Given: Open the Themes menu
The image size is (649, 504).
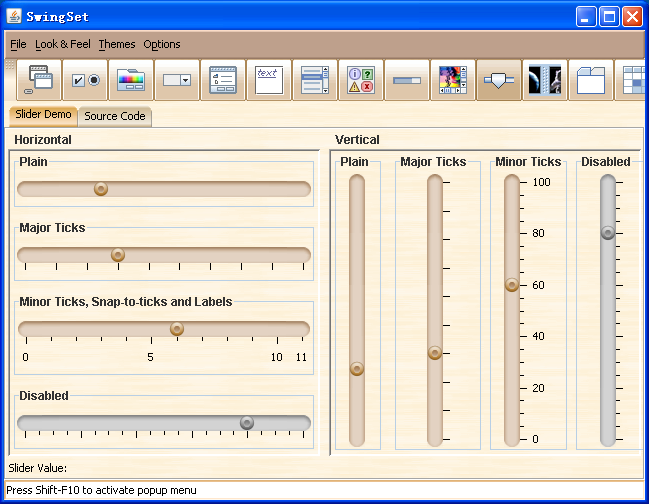Looking at the screenshot, I should (117, 44).
